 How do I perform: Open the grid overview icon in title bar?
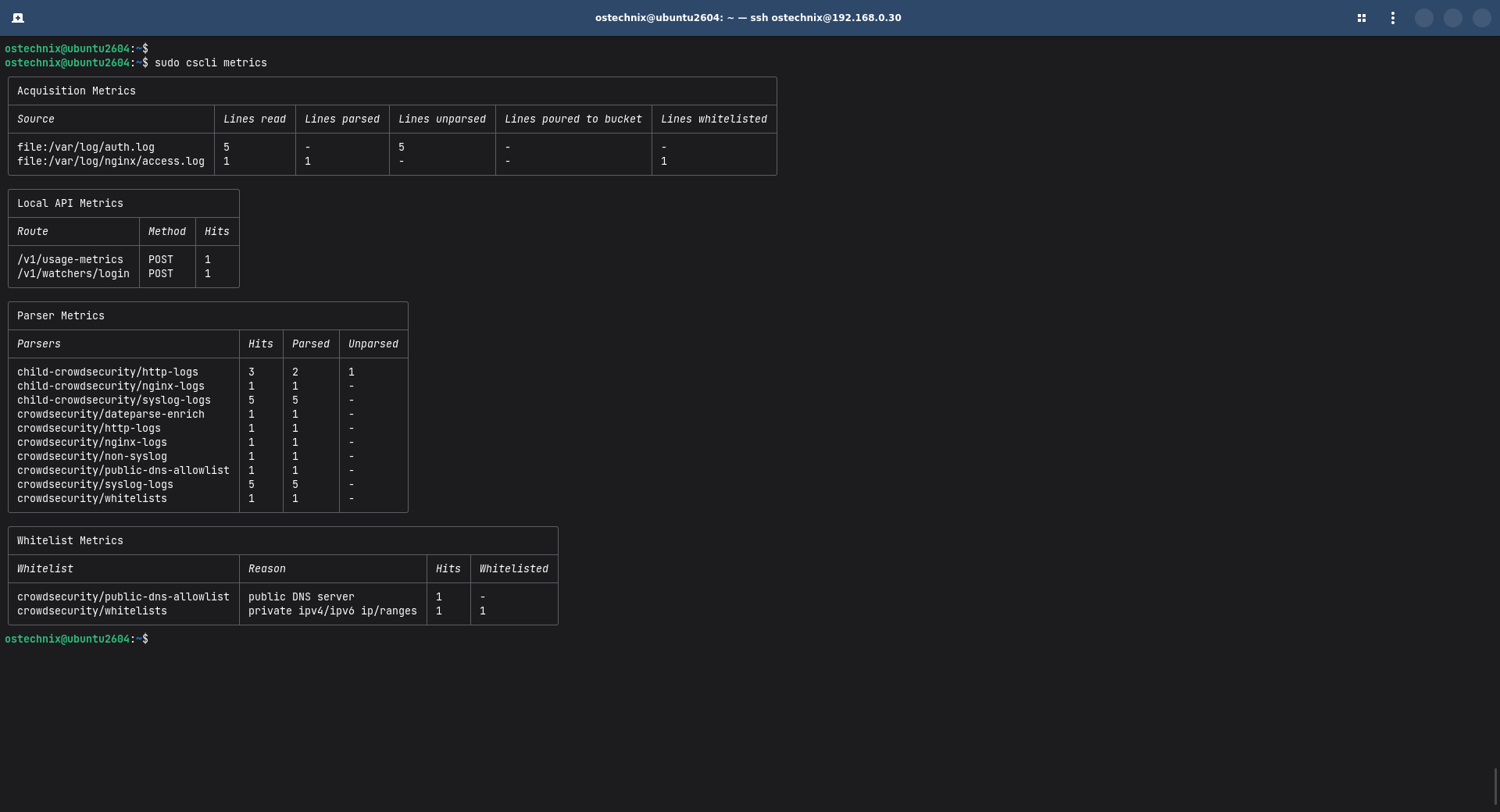(x=1362, y=18)
